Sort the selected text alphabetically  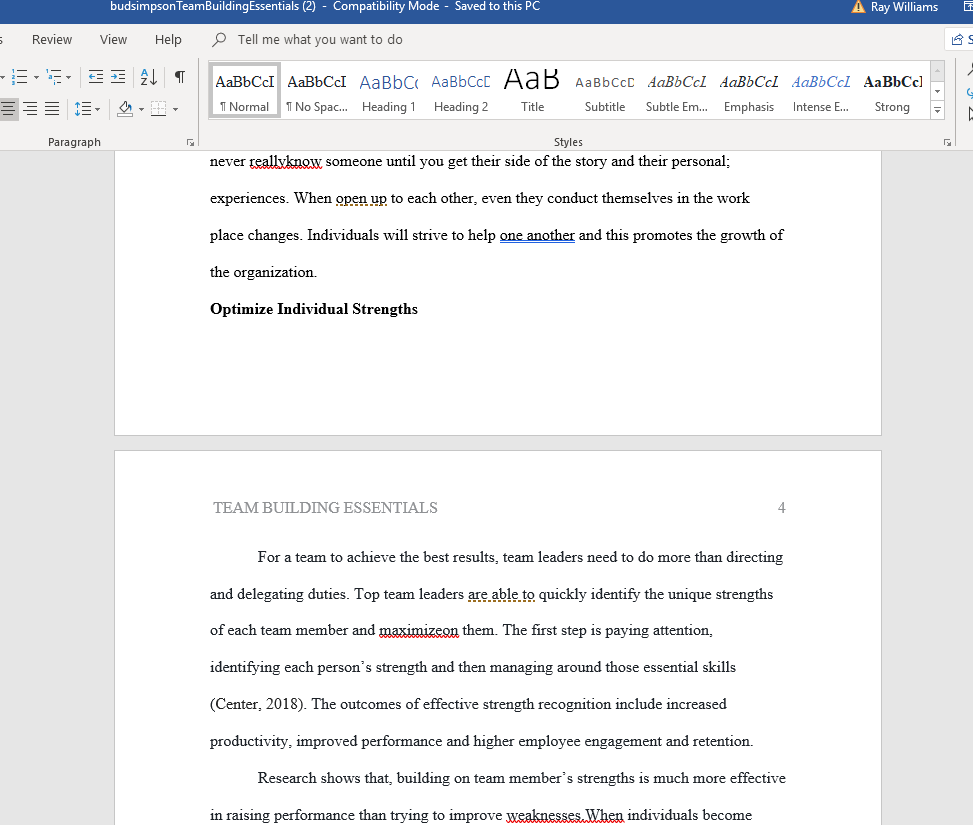tap(149, 77)
